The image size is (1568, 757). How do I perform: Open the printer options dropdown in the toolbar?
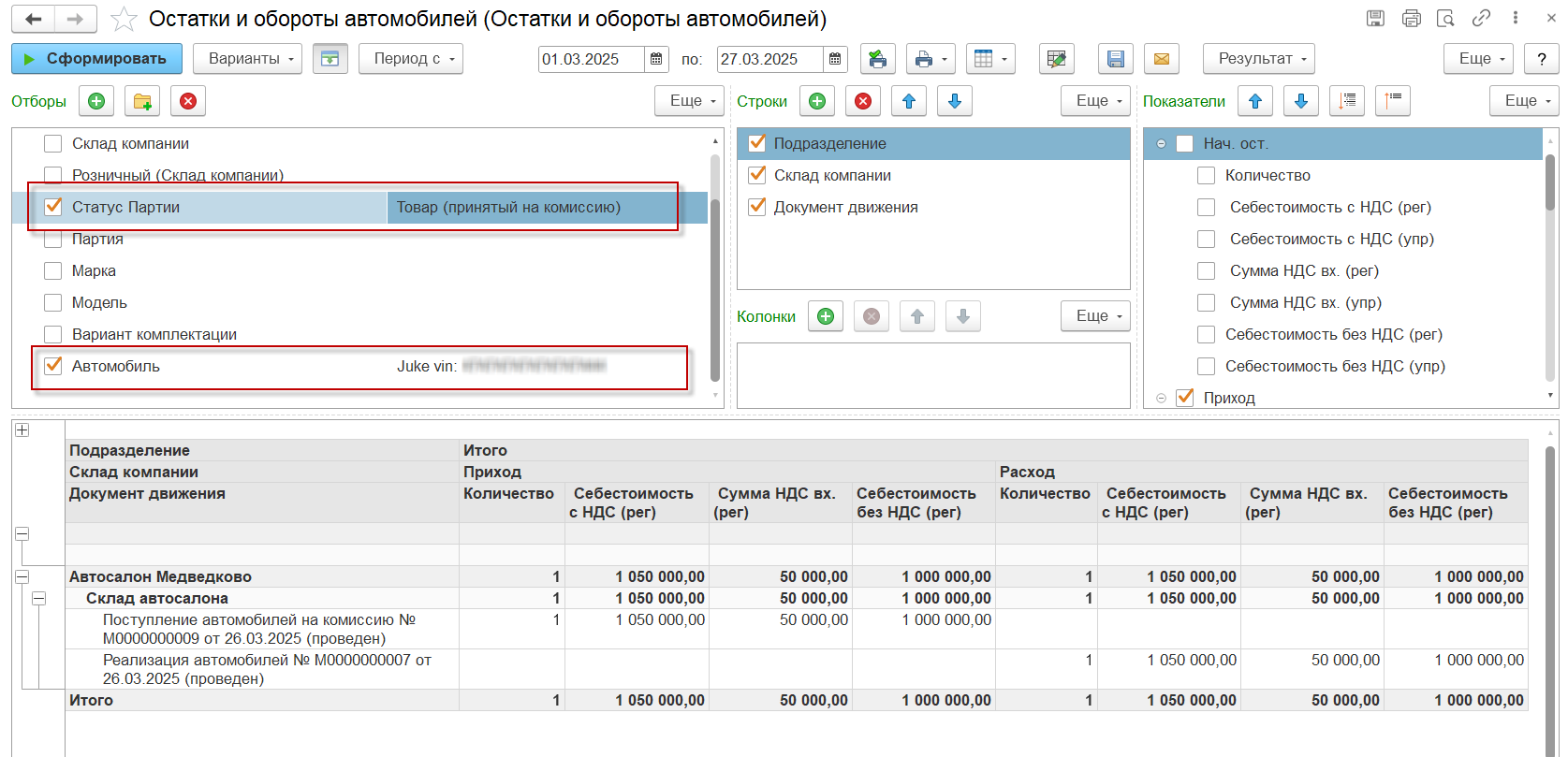coord(931,59)
